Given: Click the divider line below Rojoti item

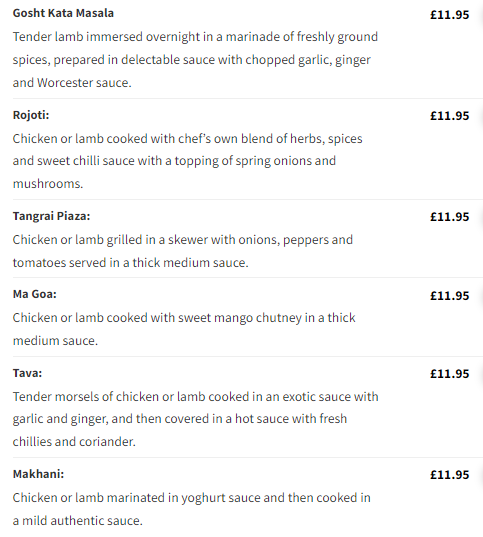Looking at the screenshot, I should pos(248,199).
